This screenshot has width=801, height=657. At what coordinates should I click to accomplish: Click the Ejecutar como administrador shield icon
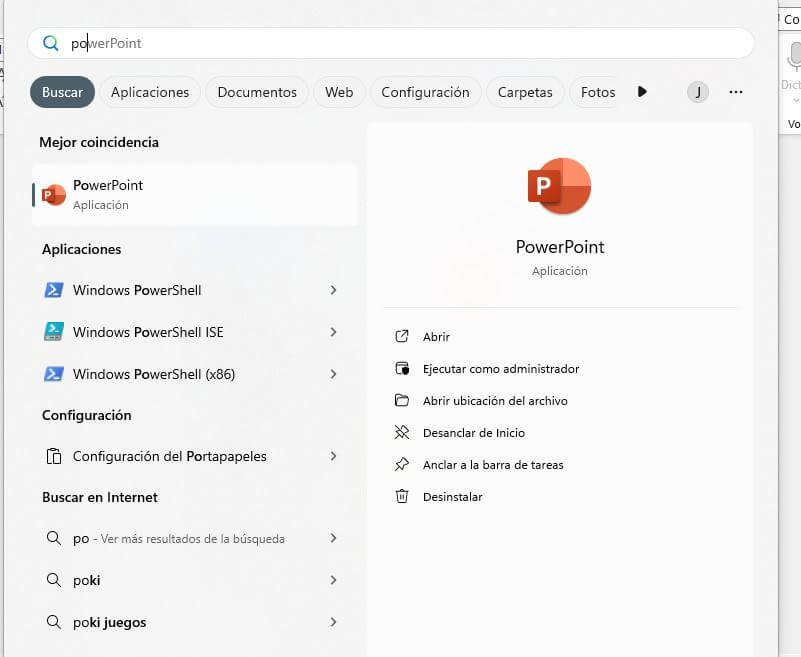402,369
